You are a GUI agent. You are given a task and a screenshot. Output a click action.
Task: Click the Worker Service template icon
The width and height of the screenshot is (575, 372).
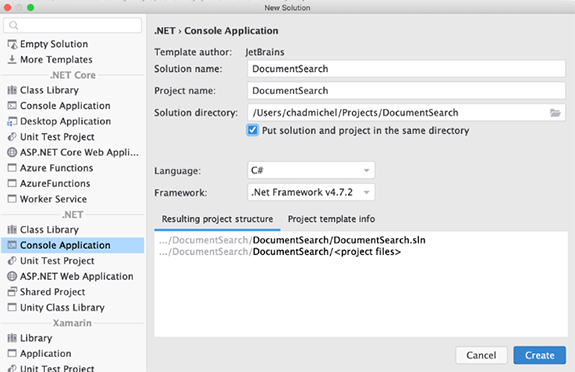point(12,199)
